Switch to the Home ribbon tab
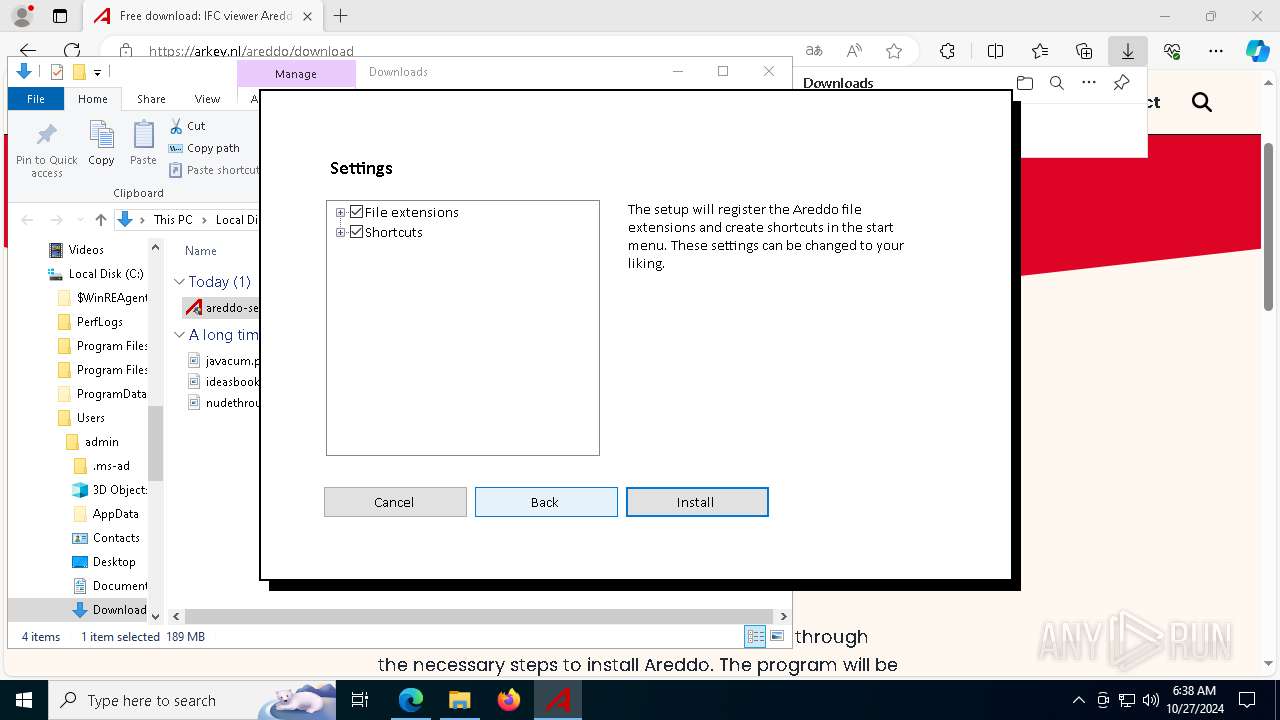This screenshot has height=720, width=1280. pos(93,99)
